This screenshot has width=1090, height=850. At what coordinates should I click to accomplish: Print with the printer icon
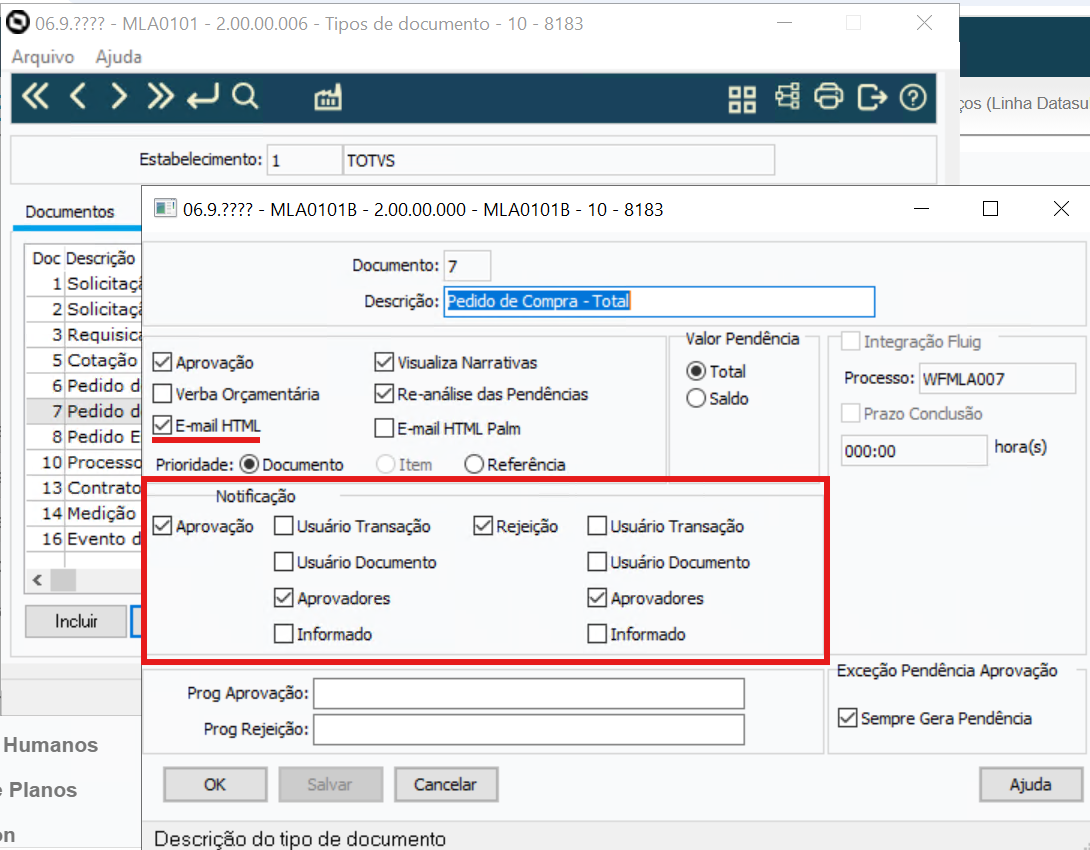pyautogui.click(x=828, y=97)
